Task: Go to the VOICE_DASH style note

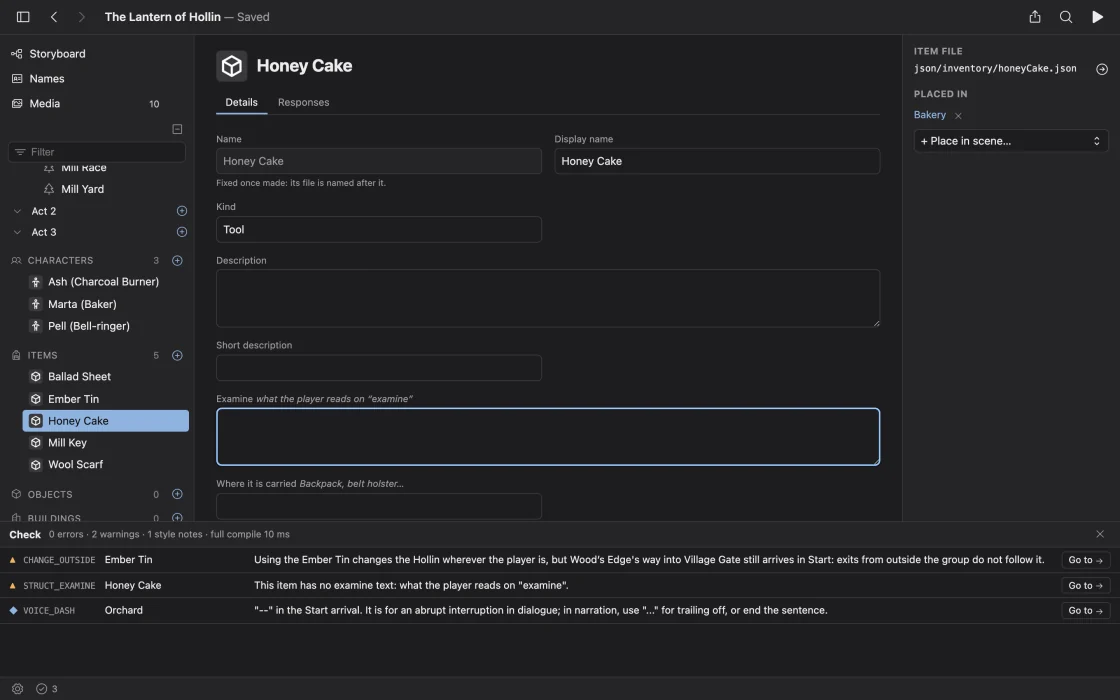Action: pos(1086,611)
